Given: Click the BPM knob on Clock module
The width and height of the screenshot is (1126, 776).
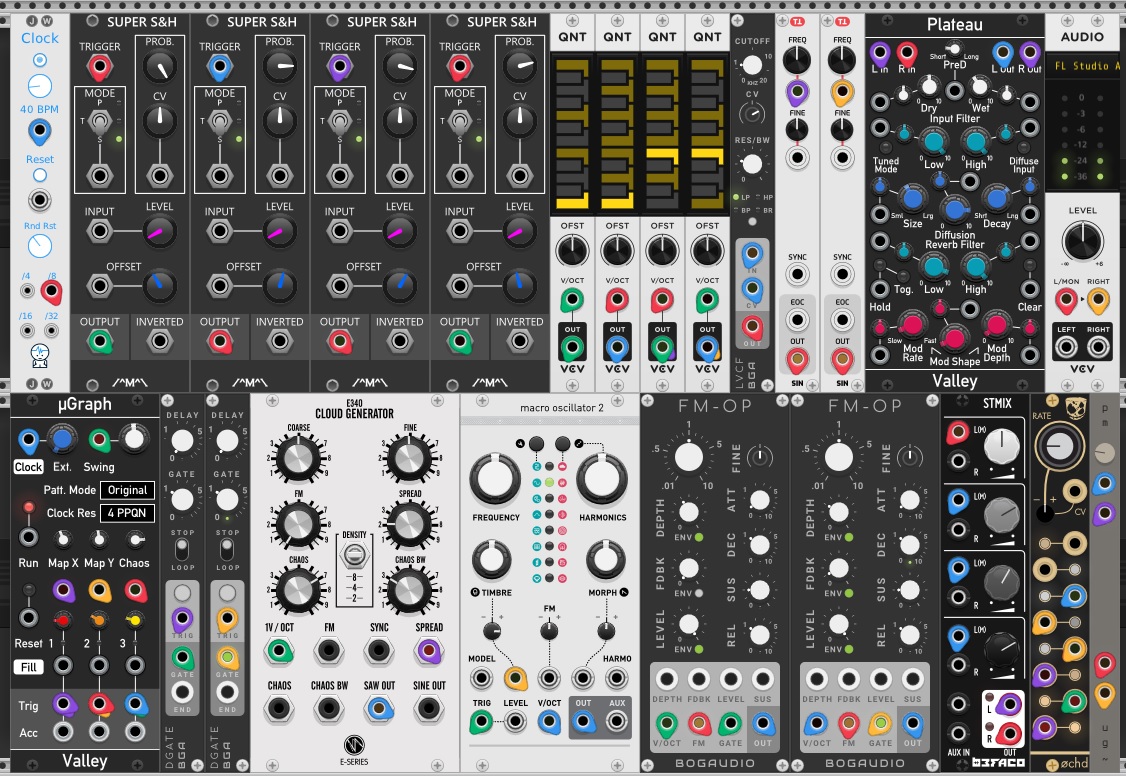Looking at the screenshot, I should [x=40, y=86].
